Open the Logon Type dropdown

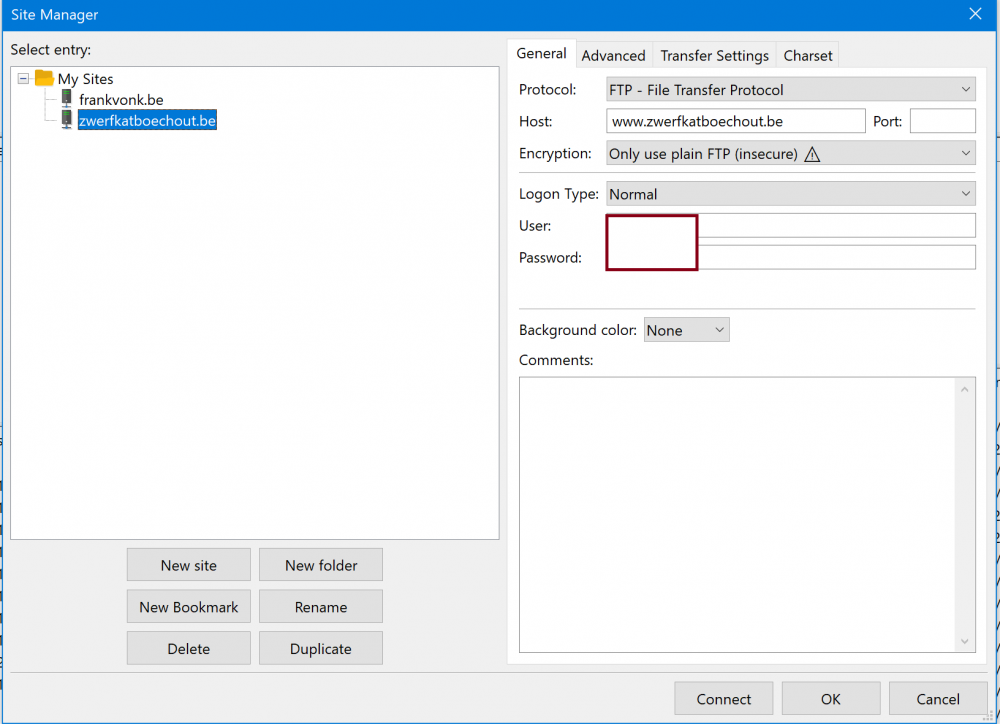point(791,194)
